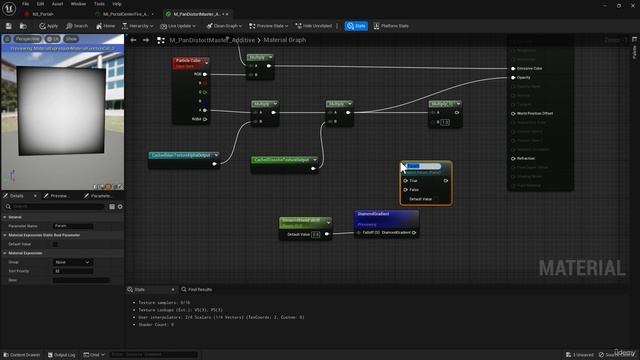Viewport: 640px width, 360px height.
Task: Switch to the MI_PortalCenterFire tab
Action: pyautogui.click(x=124, y=14)
